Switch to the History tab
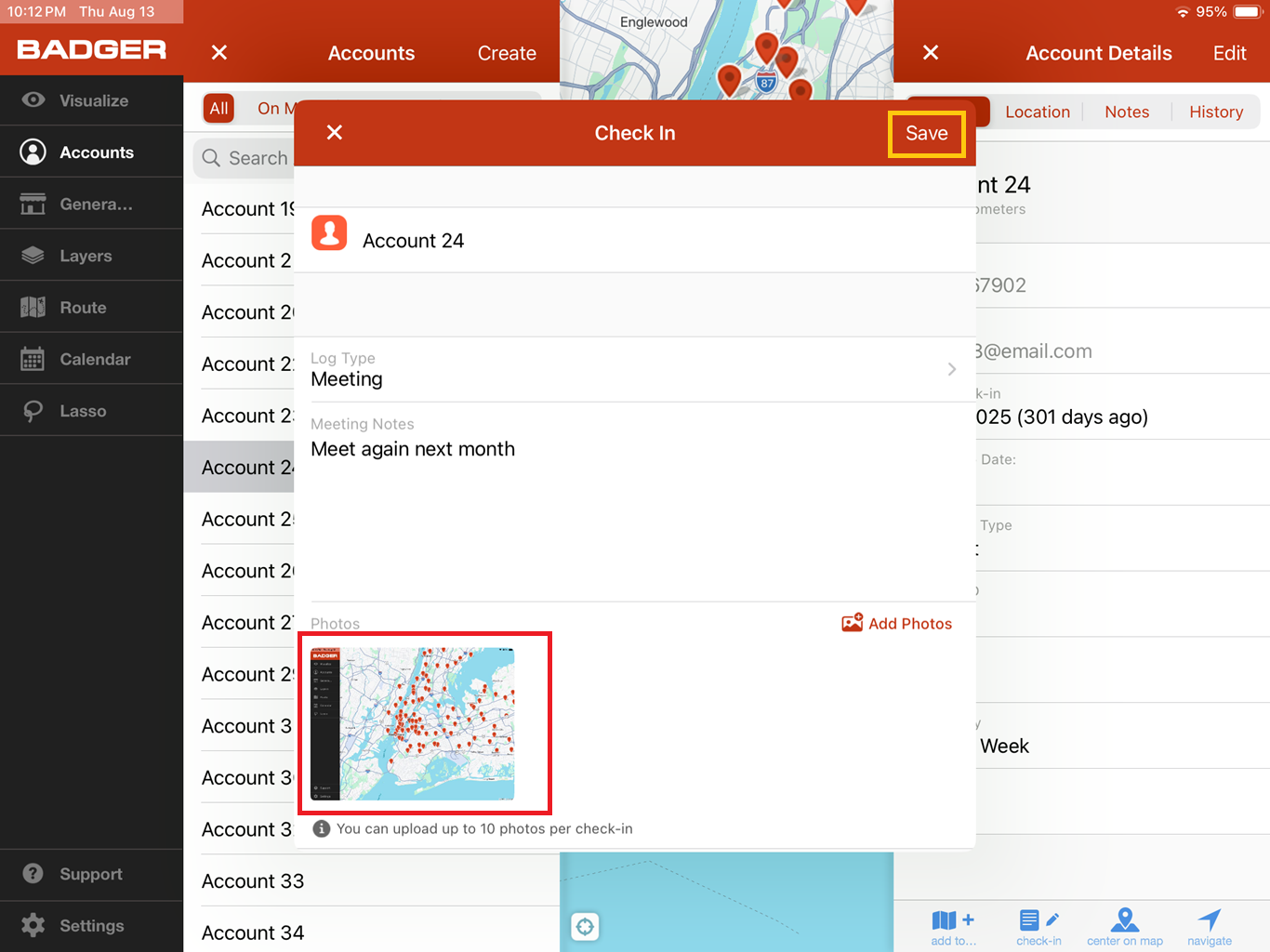Screen dimensions: 1270x952 click(x=1216, y=112)
